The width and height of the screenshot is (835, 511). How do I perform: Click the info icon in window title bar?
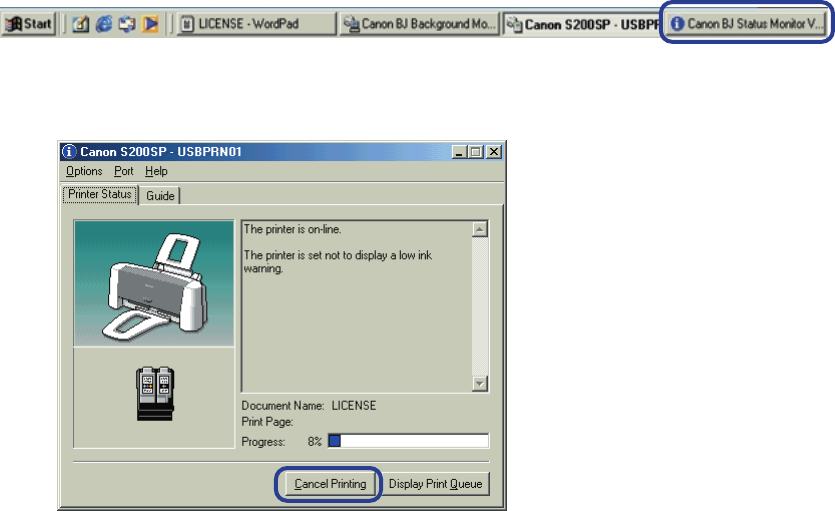click(x=69, y=152)
